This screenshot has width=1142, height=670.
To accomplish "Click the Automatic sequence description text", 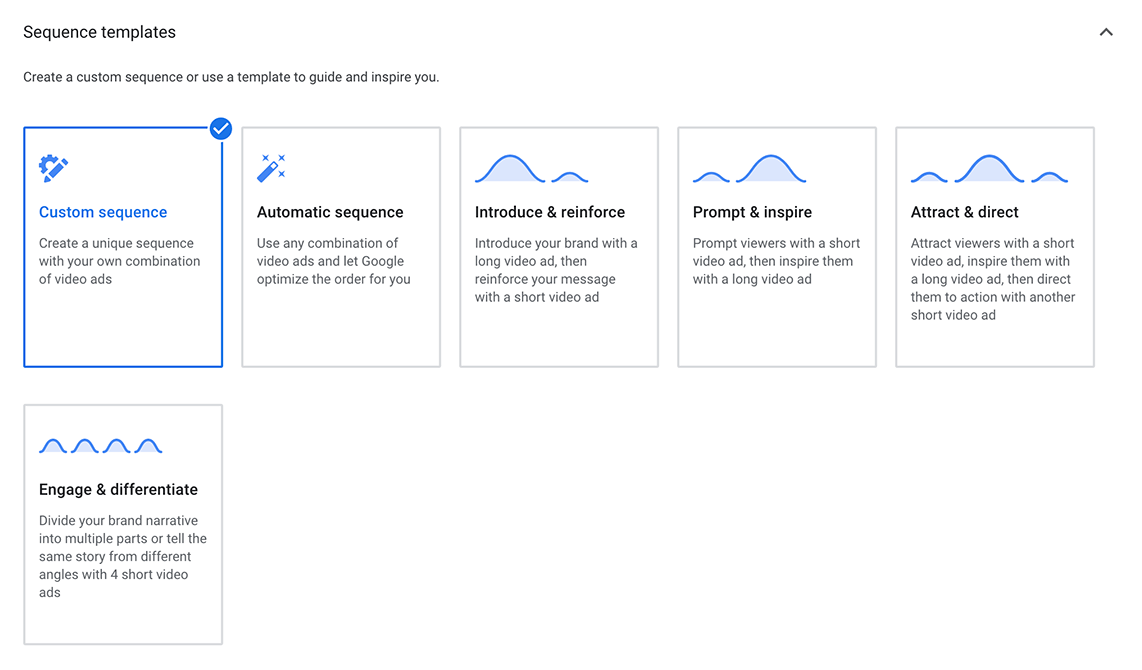I will point(334,261).
